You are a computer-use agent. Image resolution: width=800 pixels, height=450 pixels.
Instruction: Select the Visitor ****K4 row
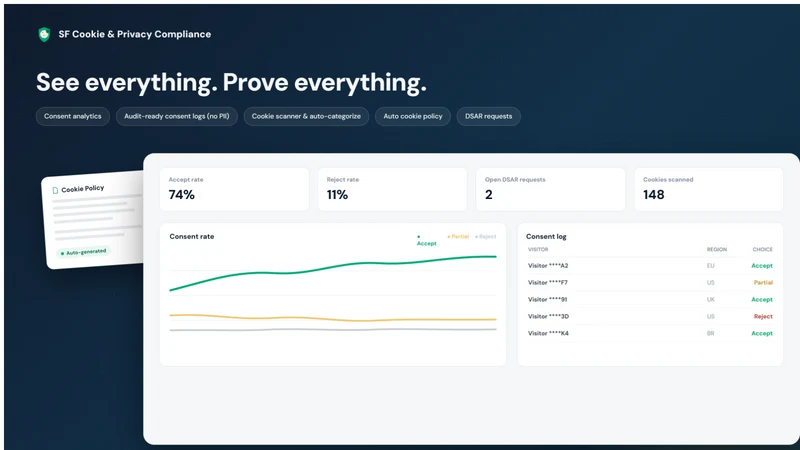pyautogui.click(x=650, y=333)
